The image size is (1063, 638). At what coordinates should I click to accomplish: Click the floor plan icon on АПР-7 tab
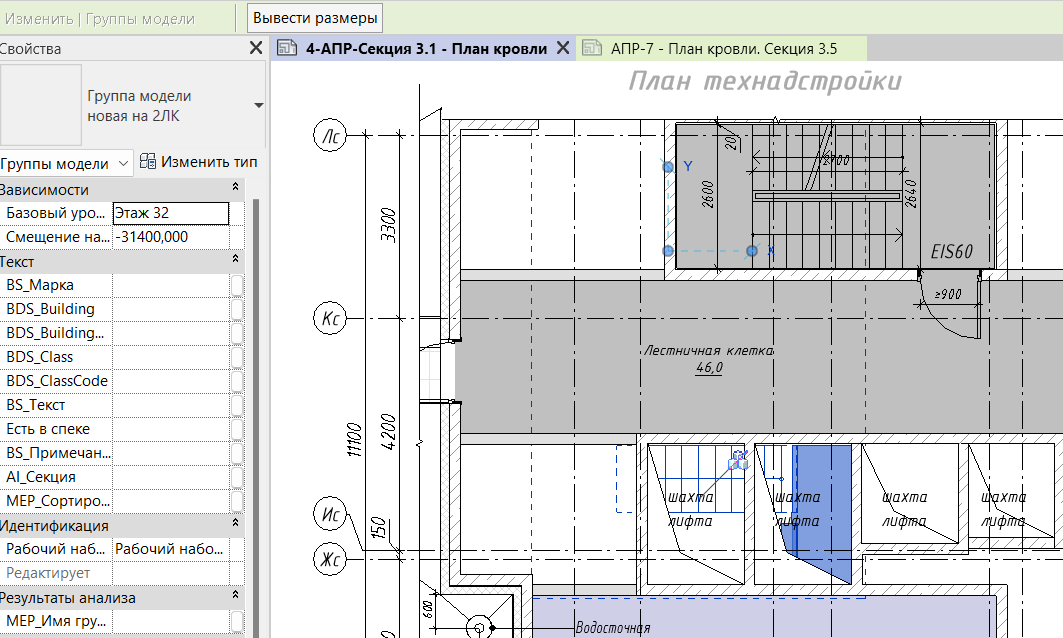coord(592,48)
